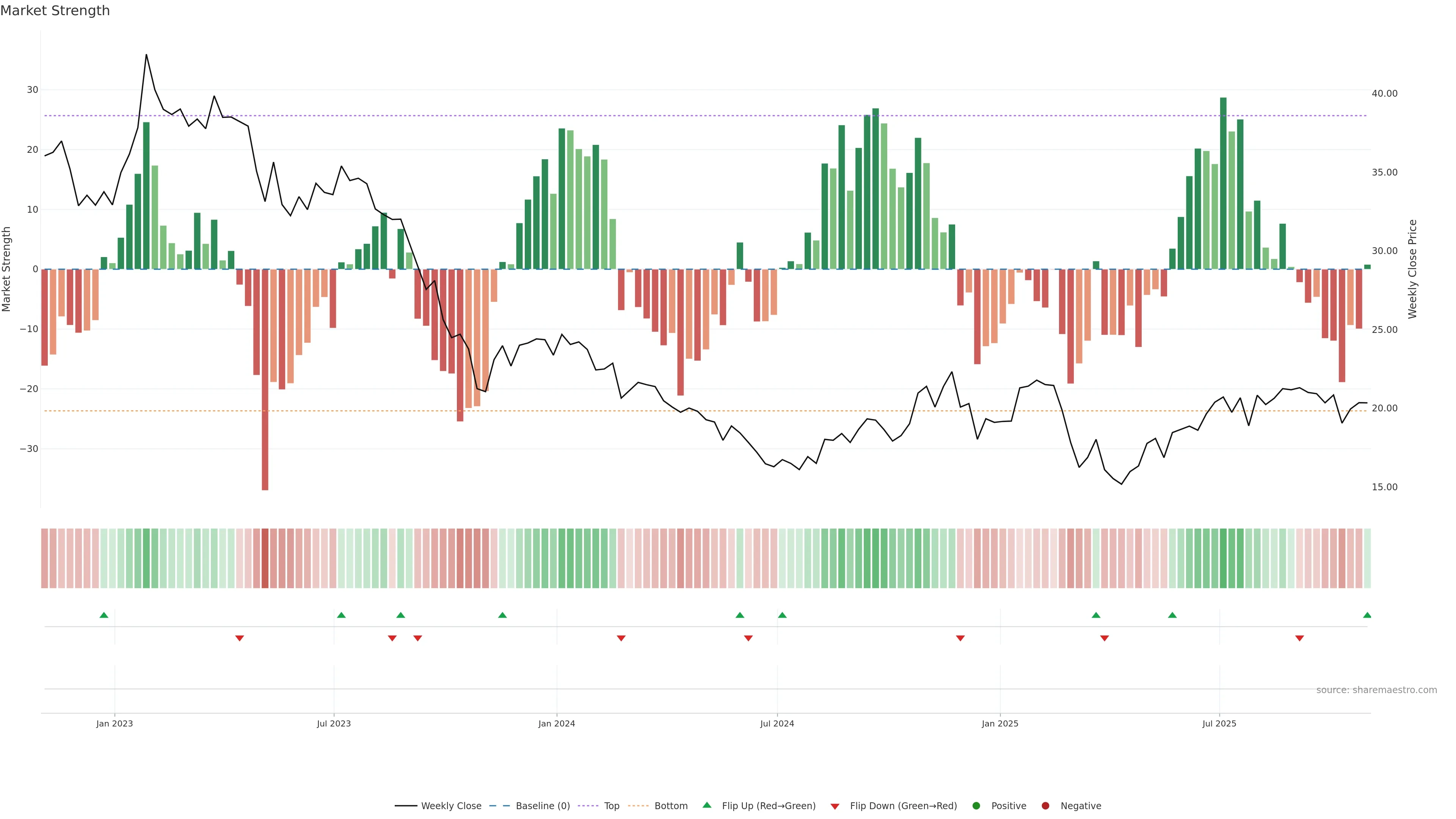Click the green Flip Up triangle legend icon
The width and height of the screenshot is (1456, 819).
706,805
